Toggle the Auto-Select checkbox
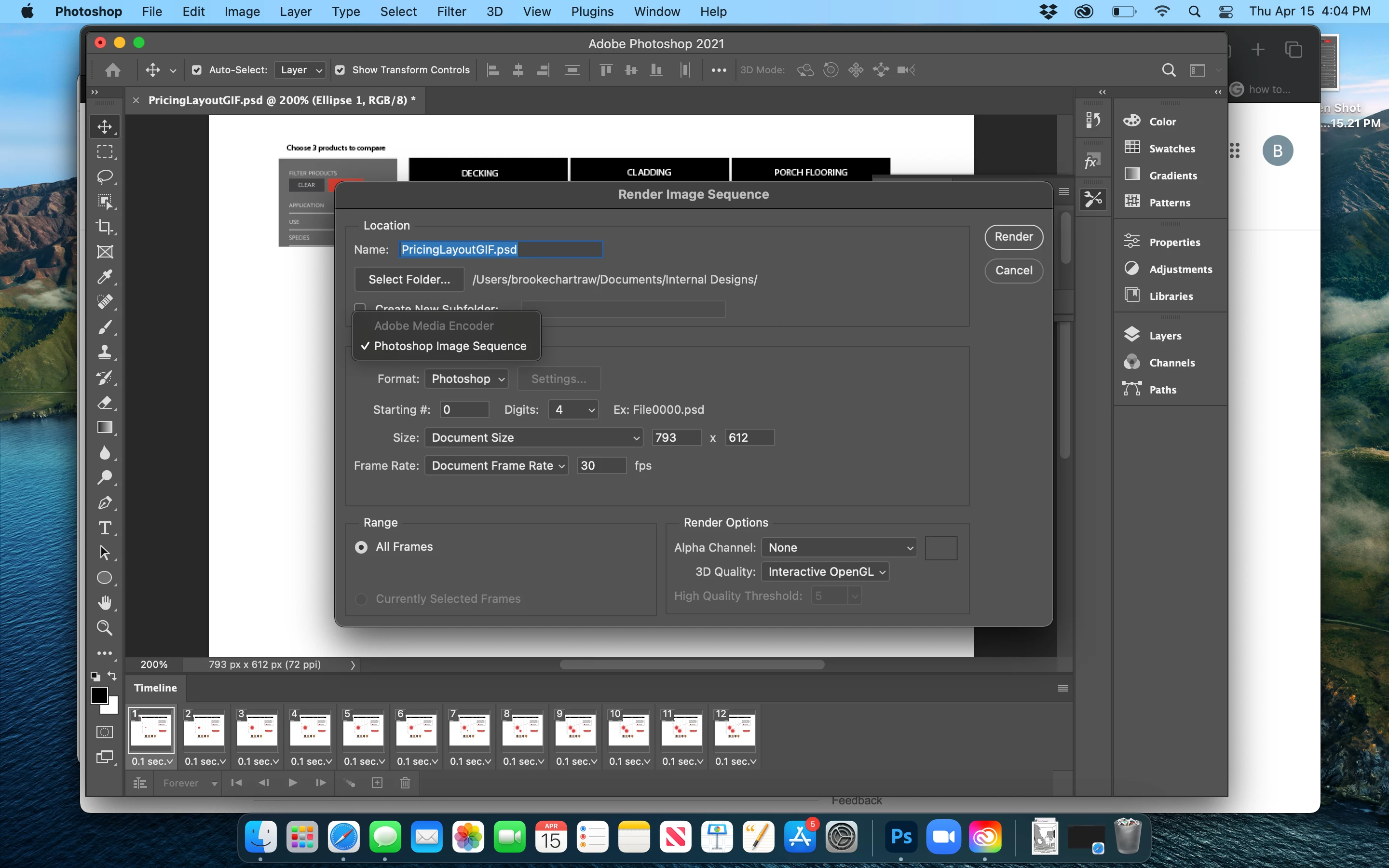Screen dimensions: 1389x868 pos(197,70)
